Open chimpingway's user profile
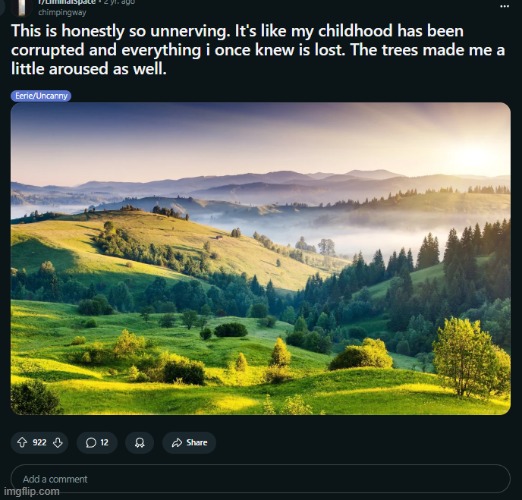This screenshot has height=500, width=522. point(62,12)
